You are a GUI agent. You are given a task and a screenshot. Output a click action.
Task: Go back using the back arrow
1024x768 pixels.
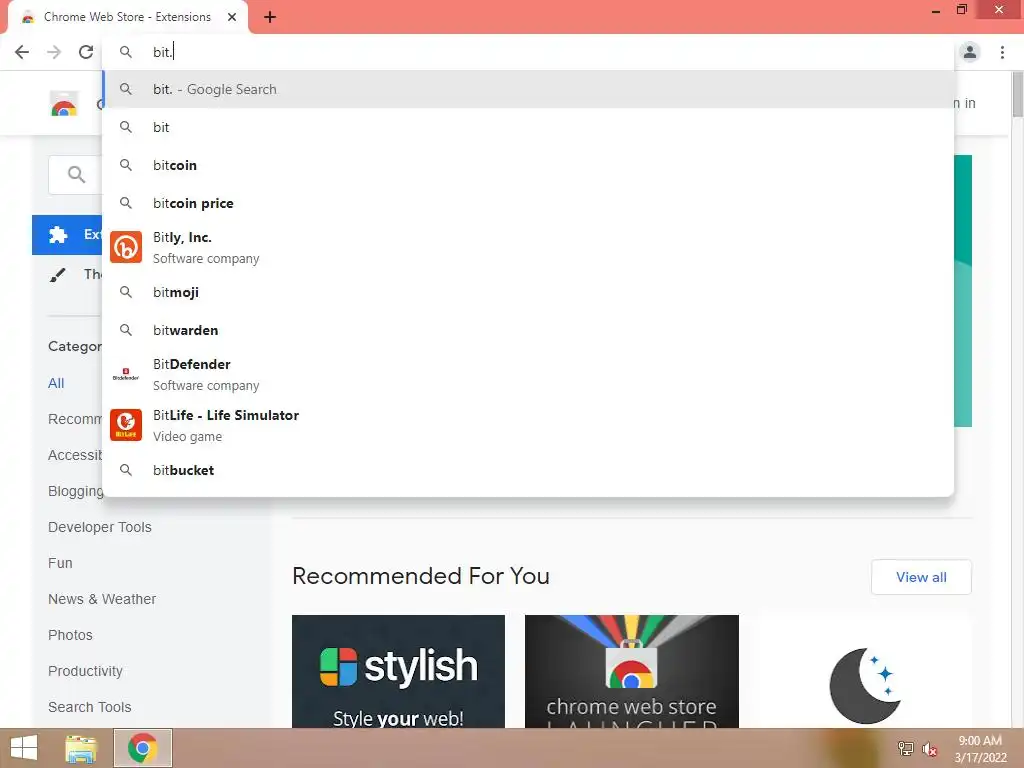[x=22, y=52]
